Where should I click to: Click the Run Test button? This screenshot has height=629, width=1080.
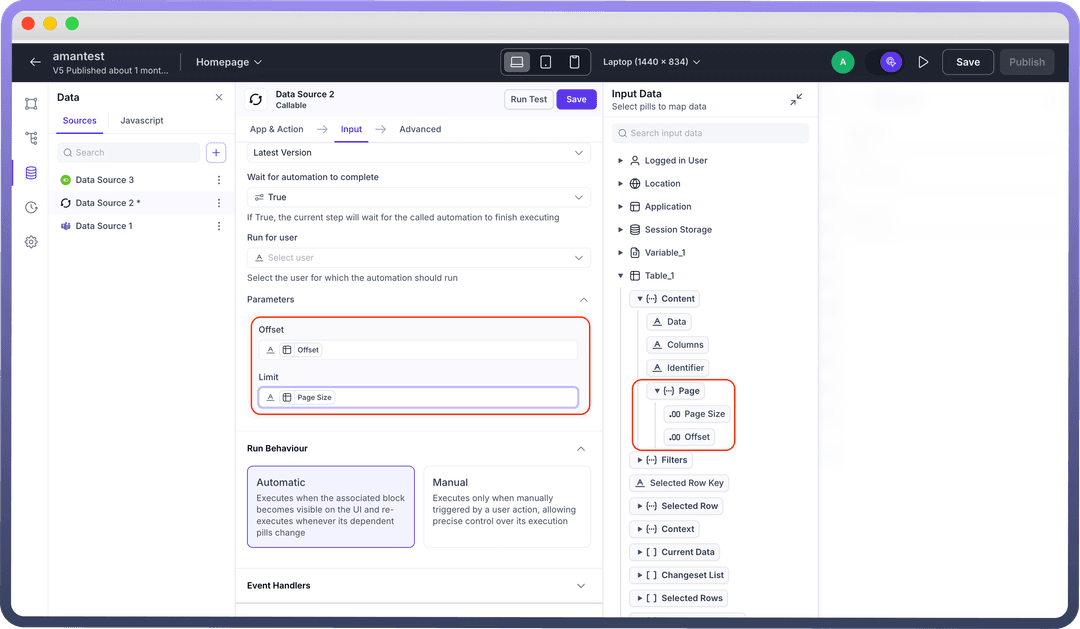click(x=529, y=99)
